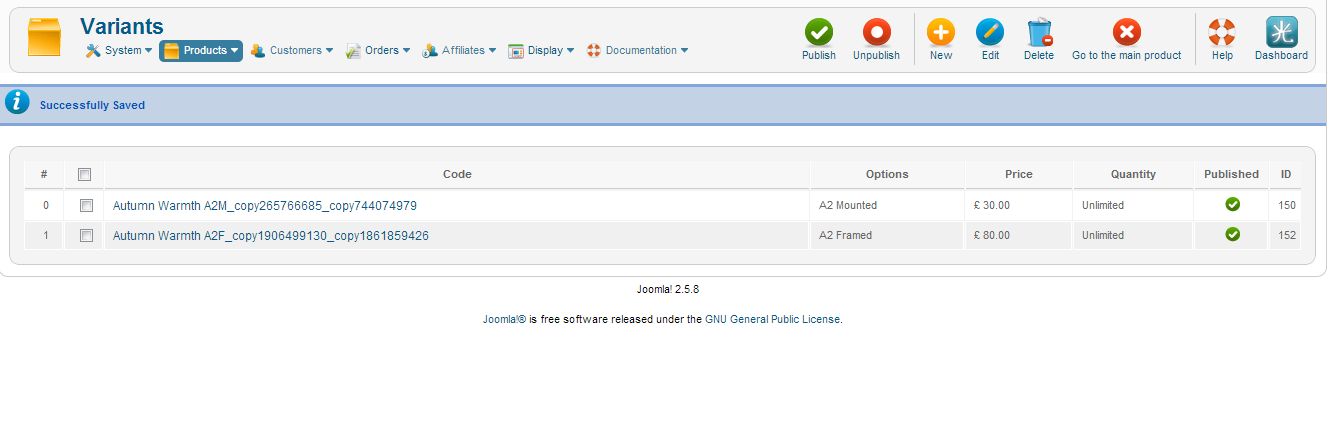Viewport: 1330px width, 425px height.
Task: Click the Affiliates menu icon
Action: [x=430, y=51]
